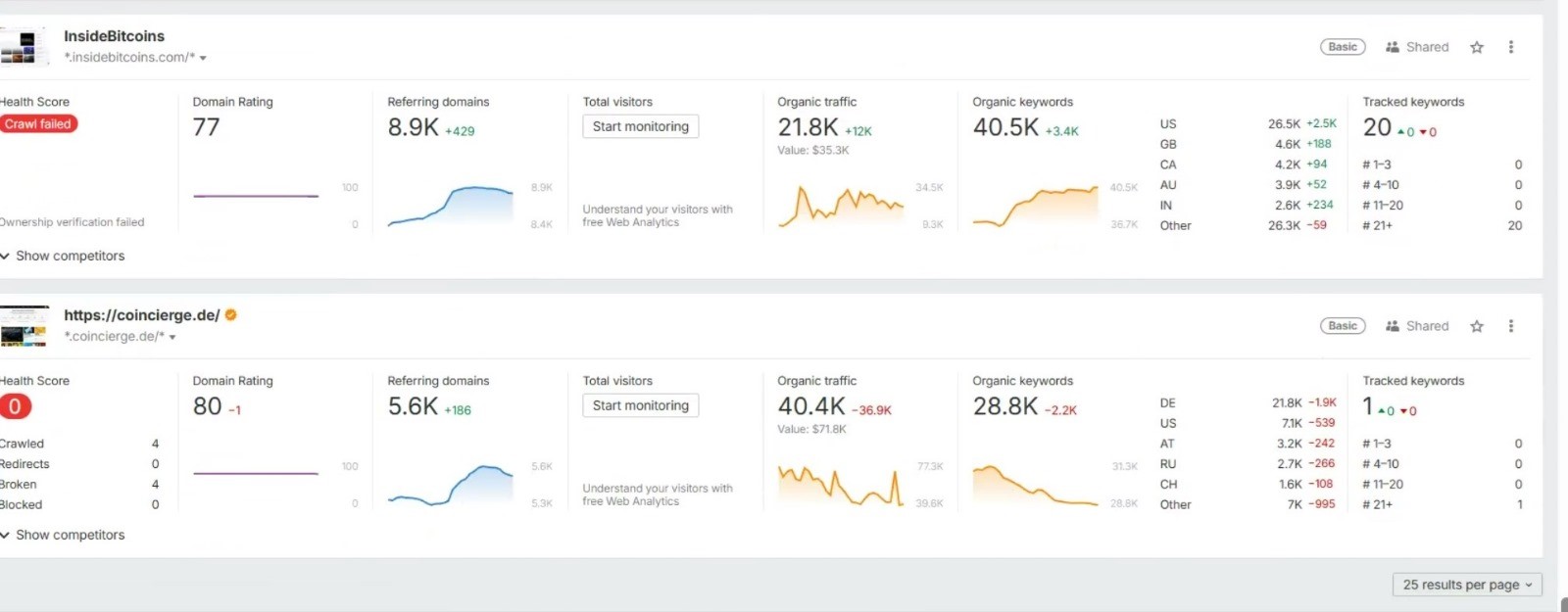Click Start monitoring for InsideBitcoins
The width and height of the screenshot is (1568, 612).
[x=640, y=126]
